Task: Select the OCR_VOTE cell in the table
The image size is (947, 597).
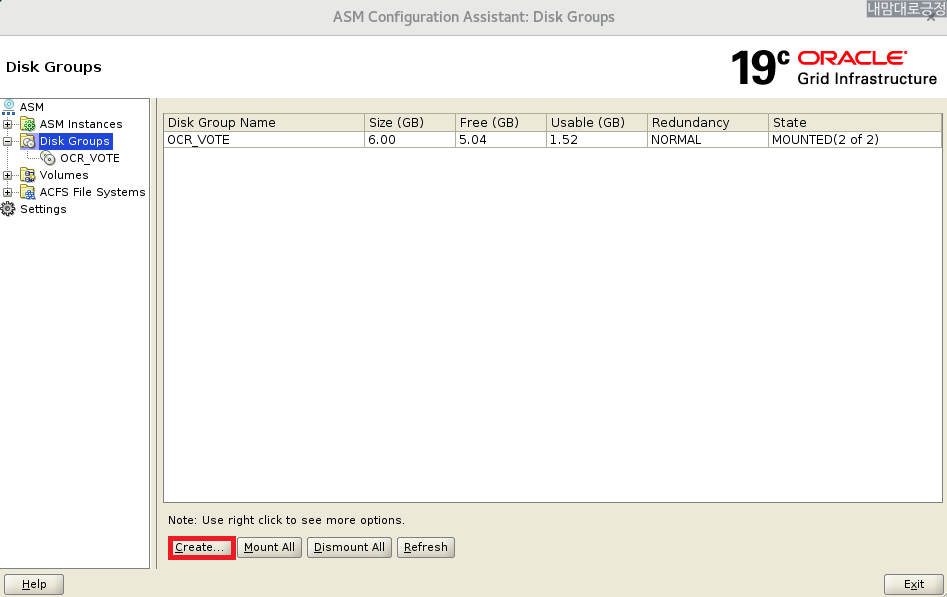Action: [x=264, y=140]
